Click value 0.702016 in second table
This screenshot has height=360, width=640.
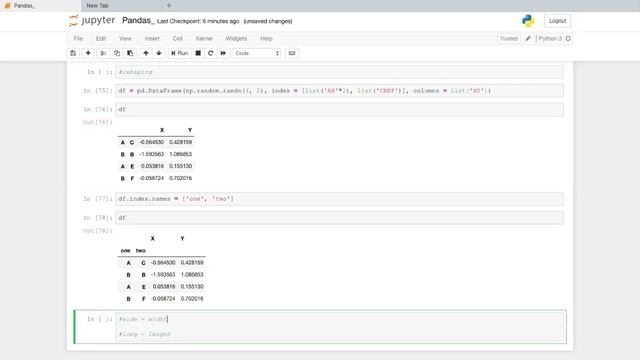(x=192, y=299)
